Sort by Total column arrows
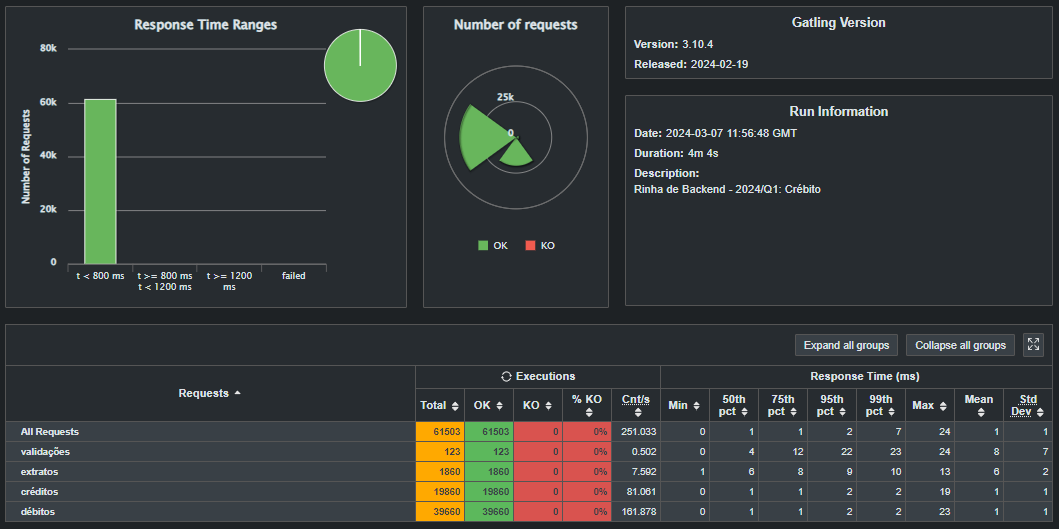Screen dimensions: 1059x529 tap(455, 405)
